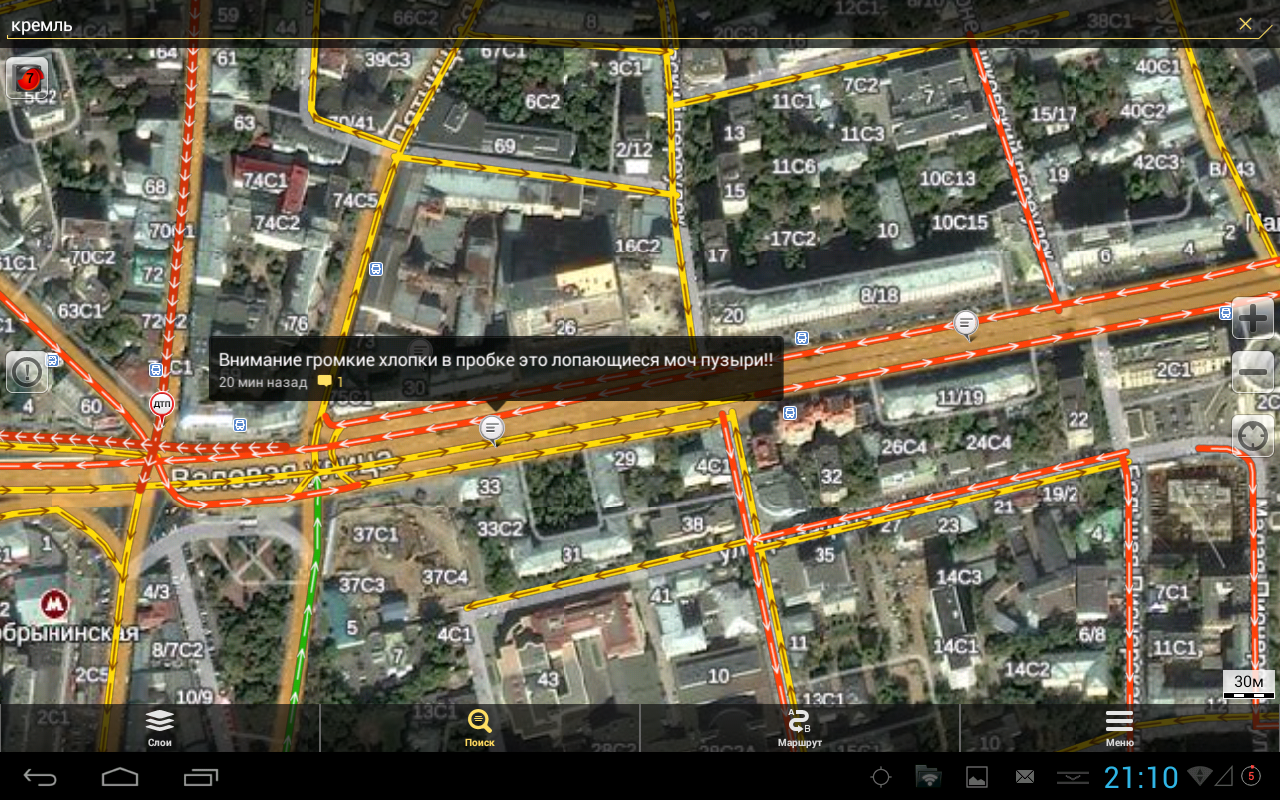This screenshot has width=1280, height=800.
Task: Tap the GPS location status icon
Action: click(881, 777)
